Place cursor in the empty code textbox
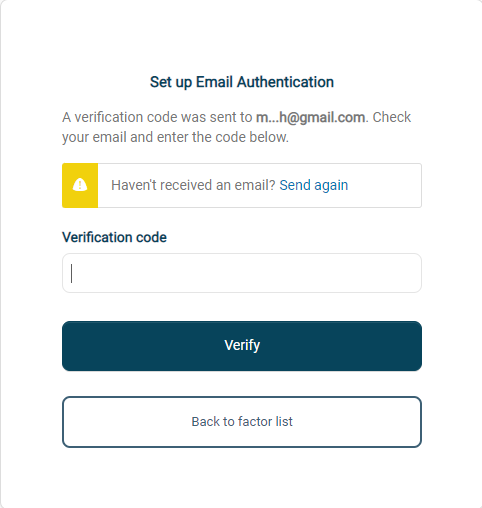Screen dimensions: 482x508 pyautogui.click(x=242, y=273)
